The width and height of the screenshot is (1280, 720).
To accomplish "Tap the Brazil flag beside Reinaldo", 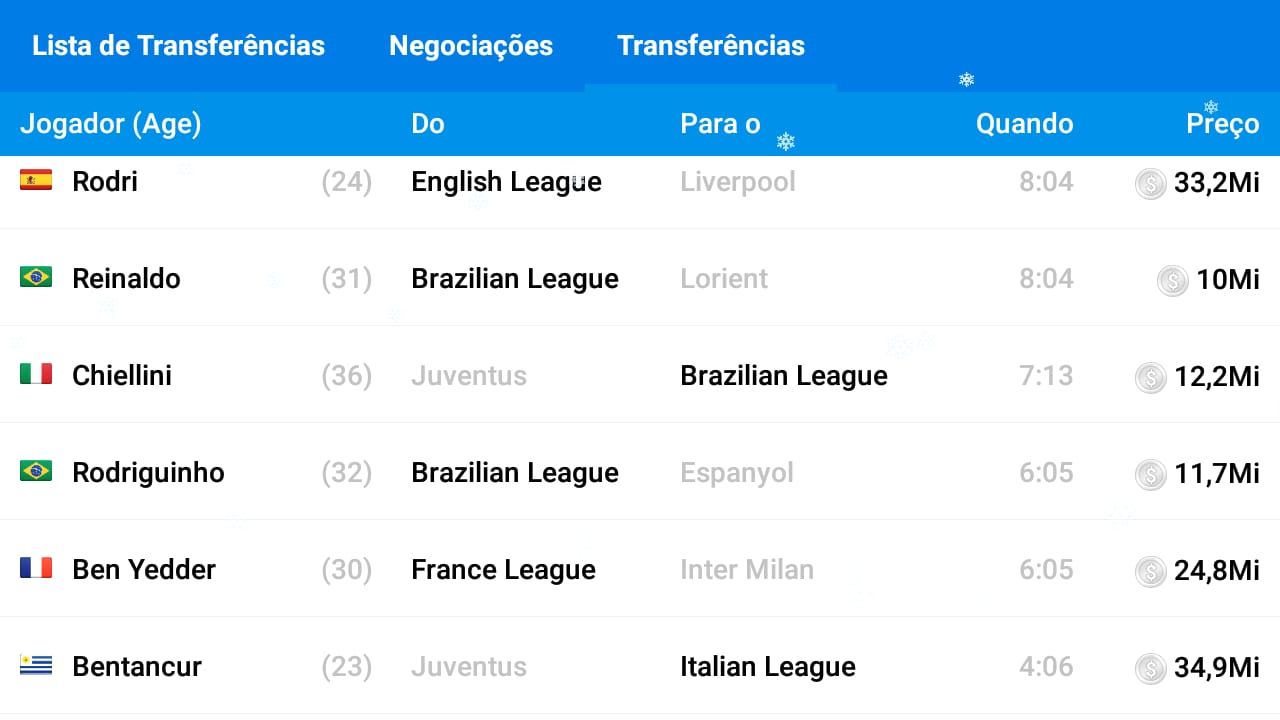I will 36,277.
